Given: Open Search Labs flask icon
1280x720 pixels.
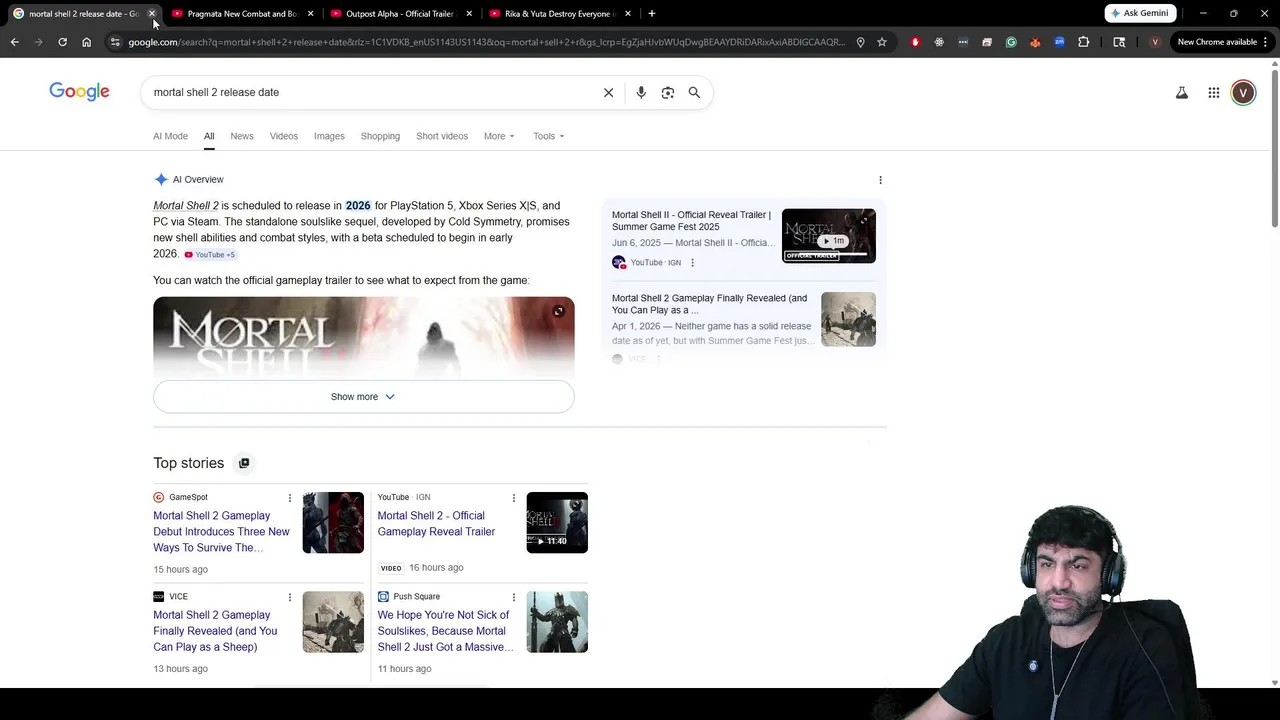Looking at the screenshot, I should [1181, 92].
